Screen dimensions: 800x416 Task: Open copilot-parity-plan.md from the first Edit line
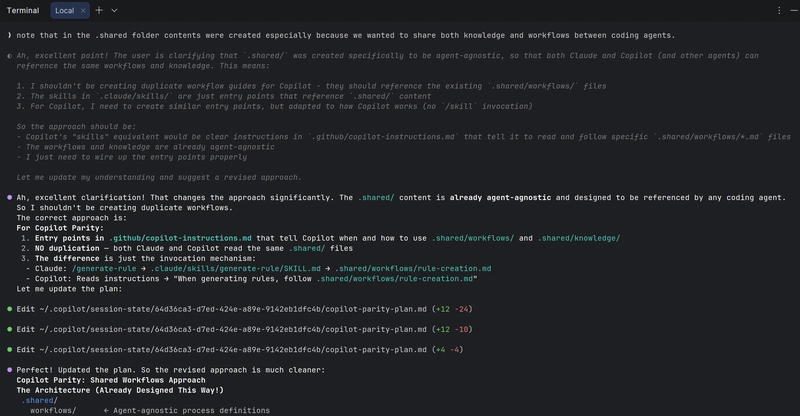(x=359, y=309)
